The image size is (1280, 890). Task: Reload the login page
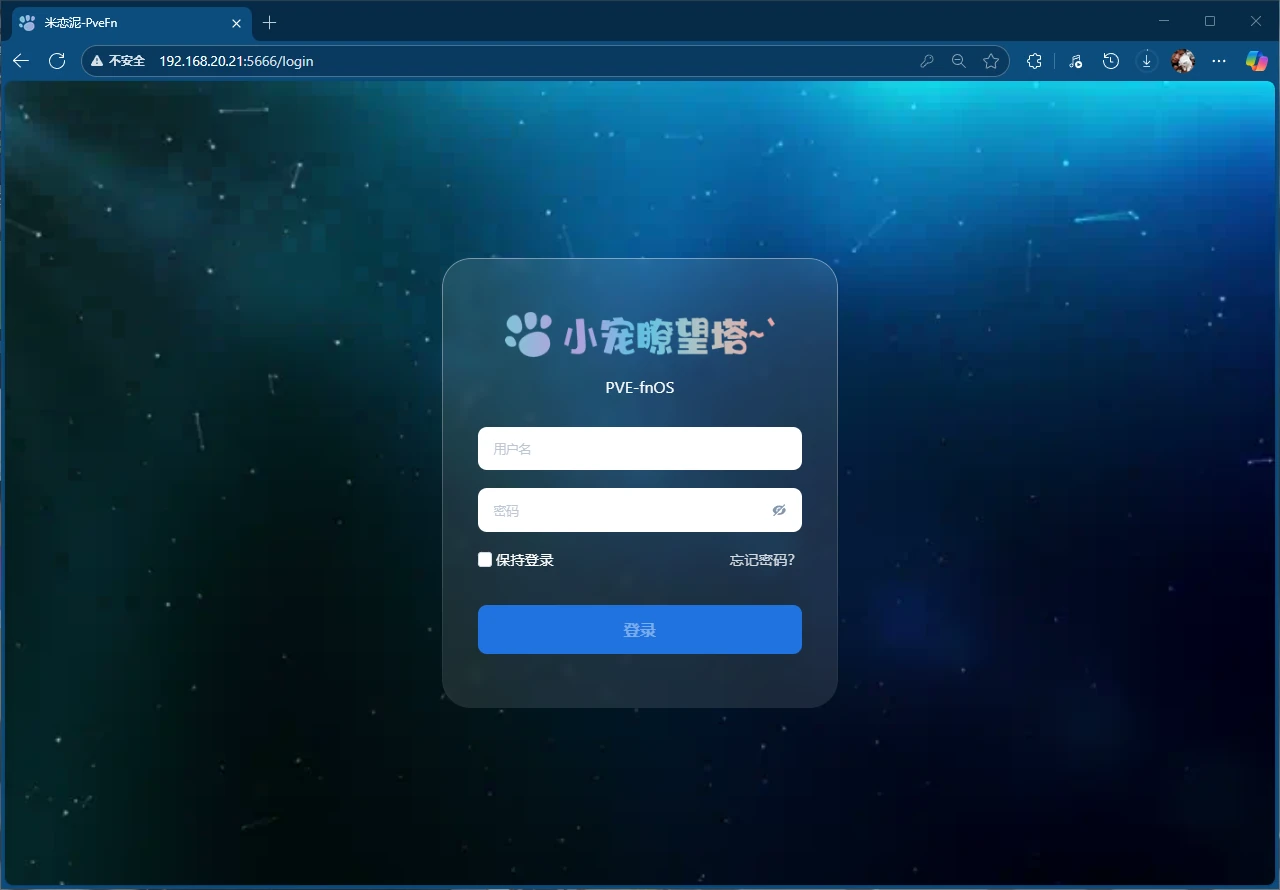tap(57, 61)
